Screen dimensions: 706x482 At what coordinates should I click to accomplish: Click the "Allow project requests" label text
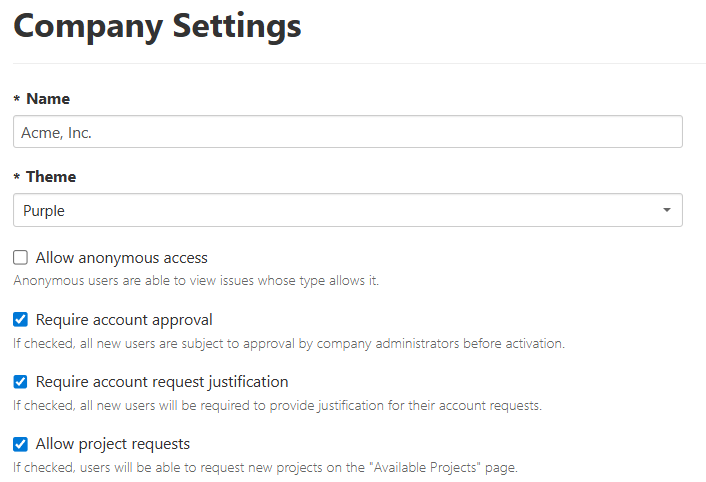tap(112, 444)
